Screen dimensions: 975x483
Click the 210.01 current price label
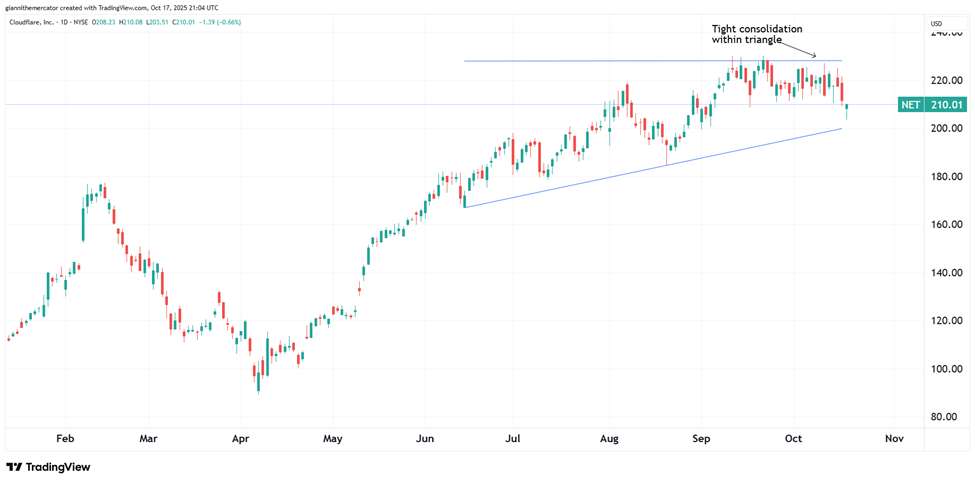point(944,104)
